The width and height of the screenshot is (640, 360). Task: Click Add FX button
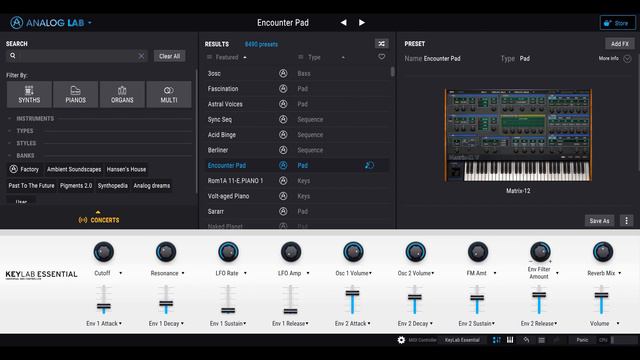click(620, 44)
